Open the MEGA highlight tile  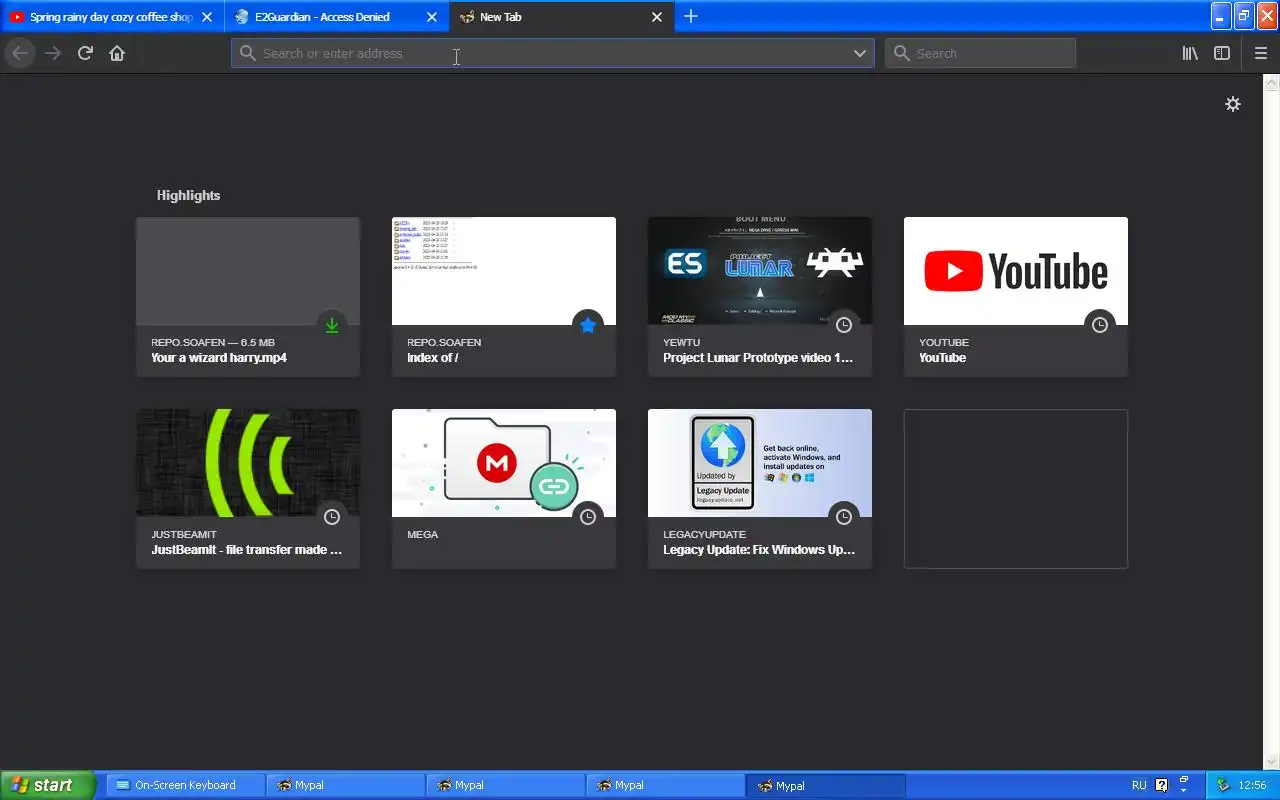[504, 489]
